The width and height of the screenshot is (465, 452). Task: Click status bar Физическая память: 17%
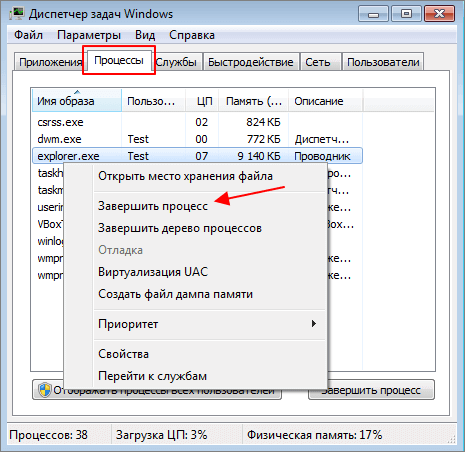pos(314,435)
